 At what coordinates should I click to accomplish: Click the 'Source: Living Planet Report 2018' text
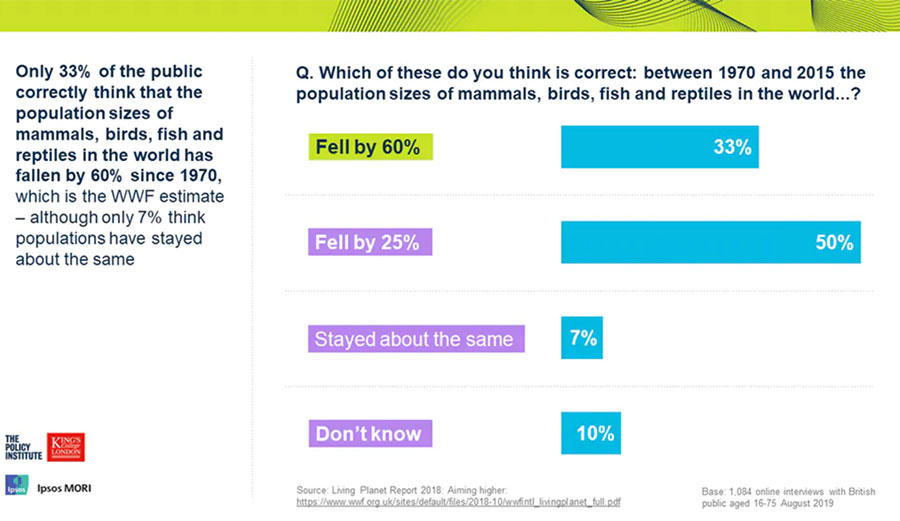[402, 489]
